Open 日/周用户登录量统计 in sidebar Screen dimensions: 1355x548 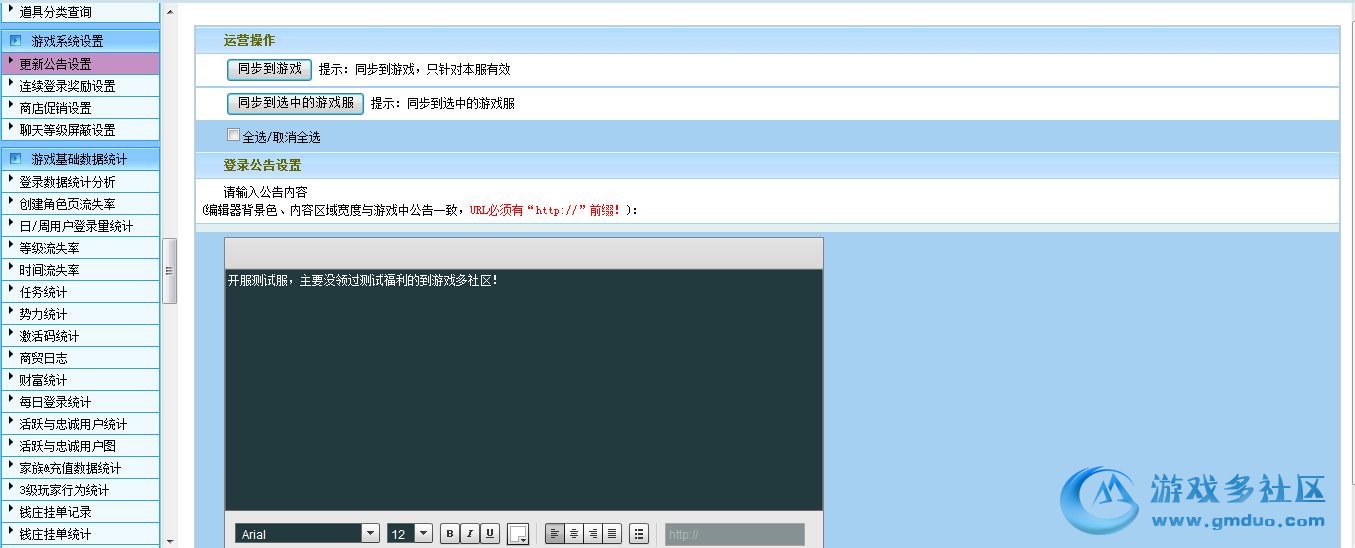pyautogui.click(x=80, y=225)
